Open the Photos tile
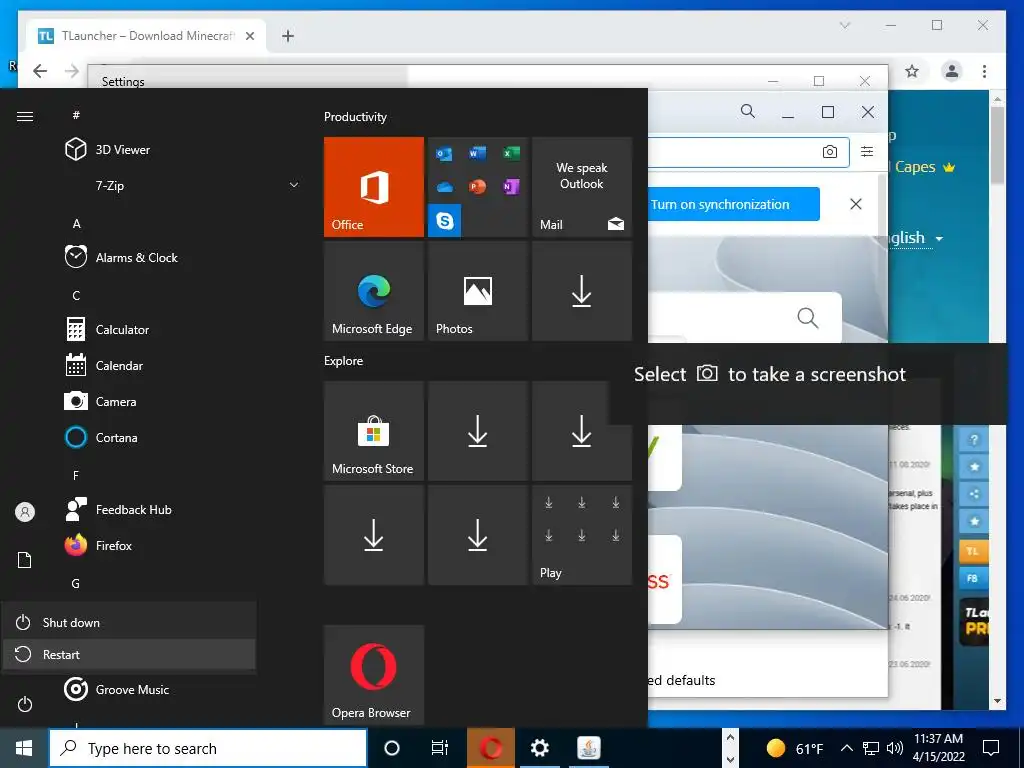Image resolution: width=1024 pixels, height=768 pixels. [x=478, y=291]
